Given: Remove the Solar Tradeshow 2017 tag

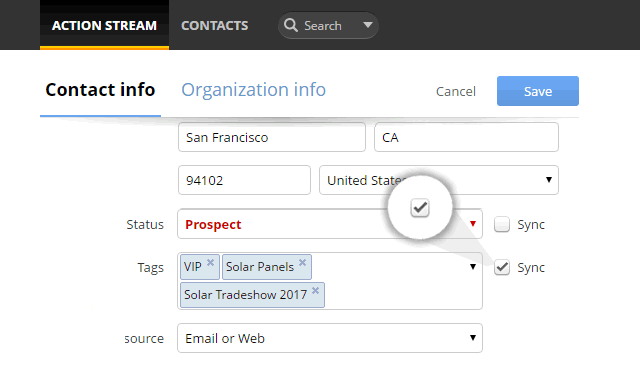Looking at the screenshot, I should [x=316, y=290].
